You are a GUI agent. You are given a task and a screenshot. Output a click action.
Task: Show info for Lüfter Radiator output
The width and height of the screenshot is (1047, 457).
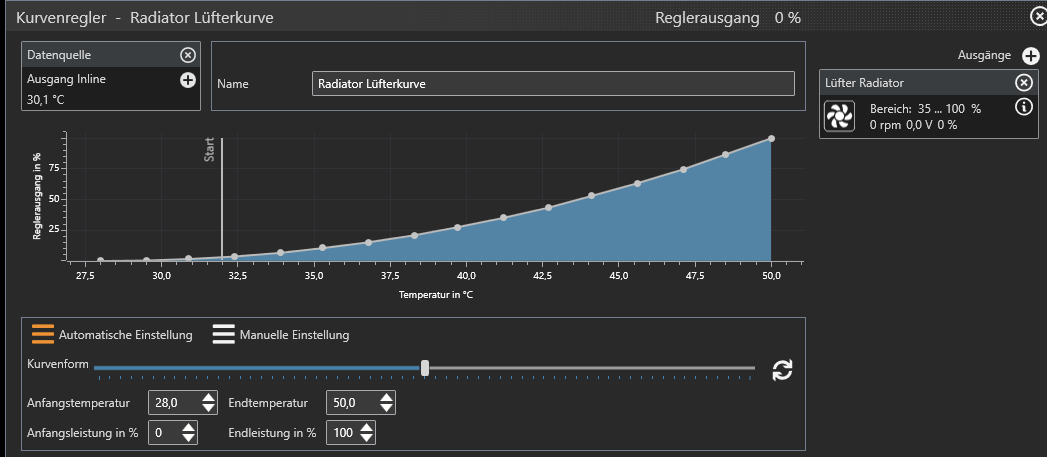(x=1024, y=107)
